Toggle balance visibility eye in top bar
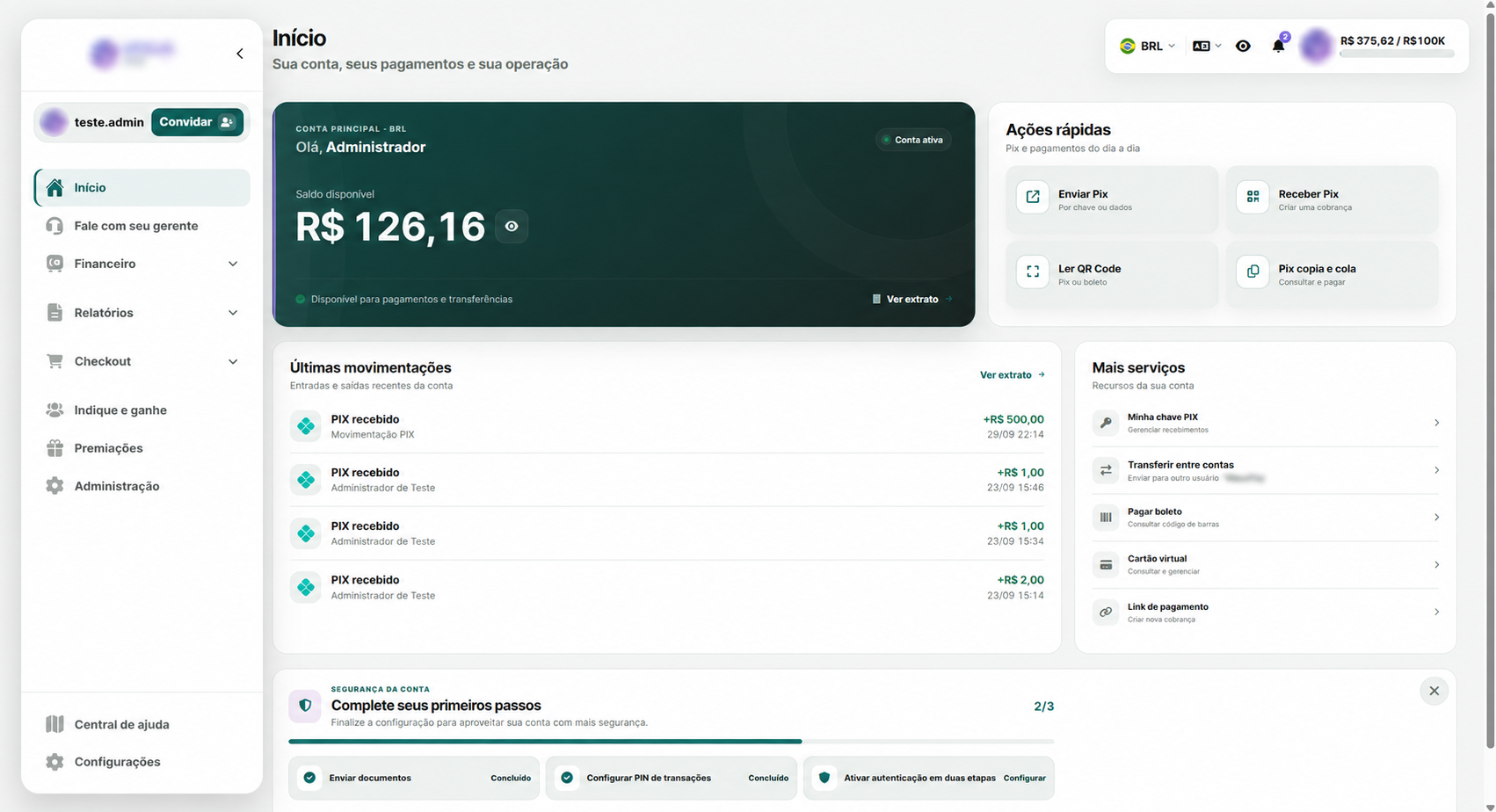 click(1243, 46)
